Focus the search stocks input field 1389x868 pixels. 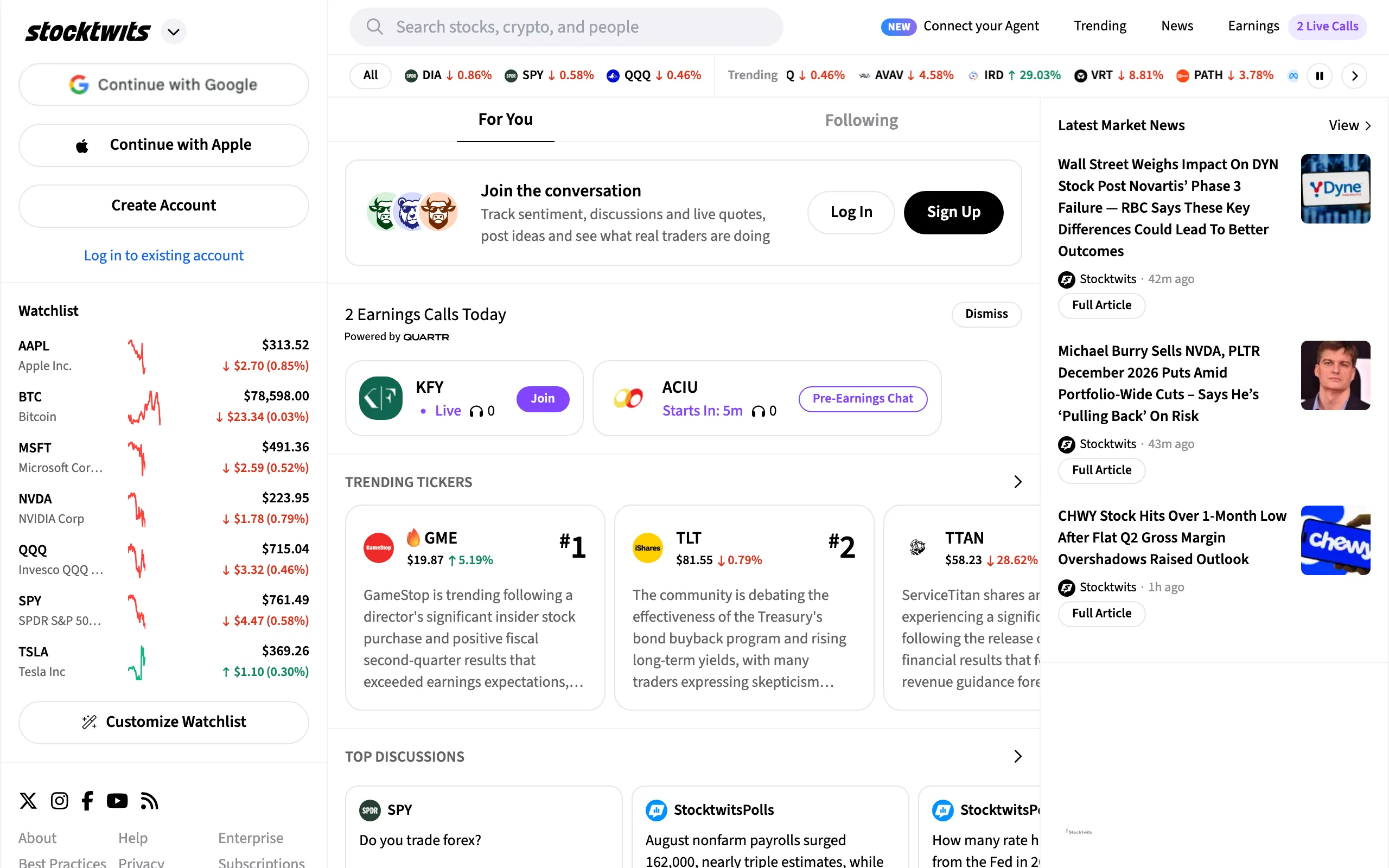[566, 27]
